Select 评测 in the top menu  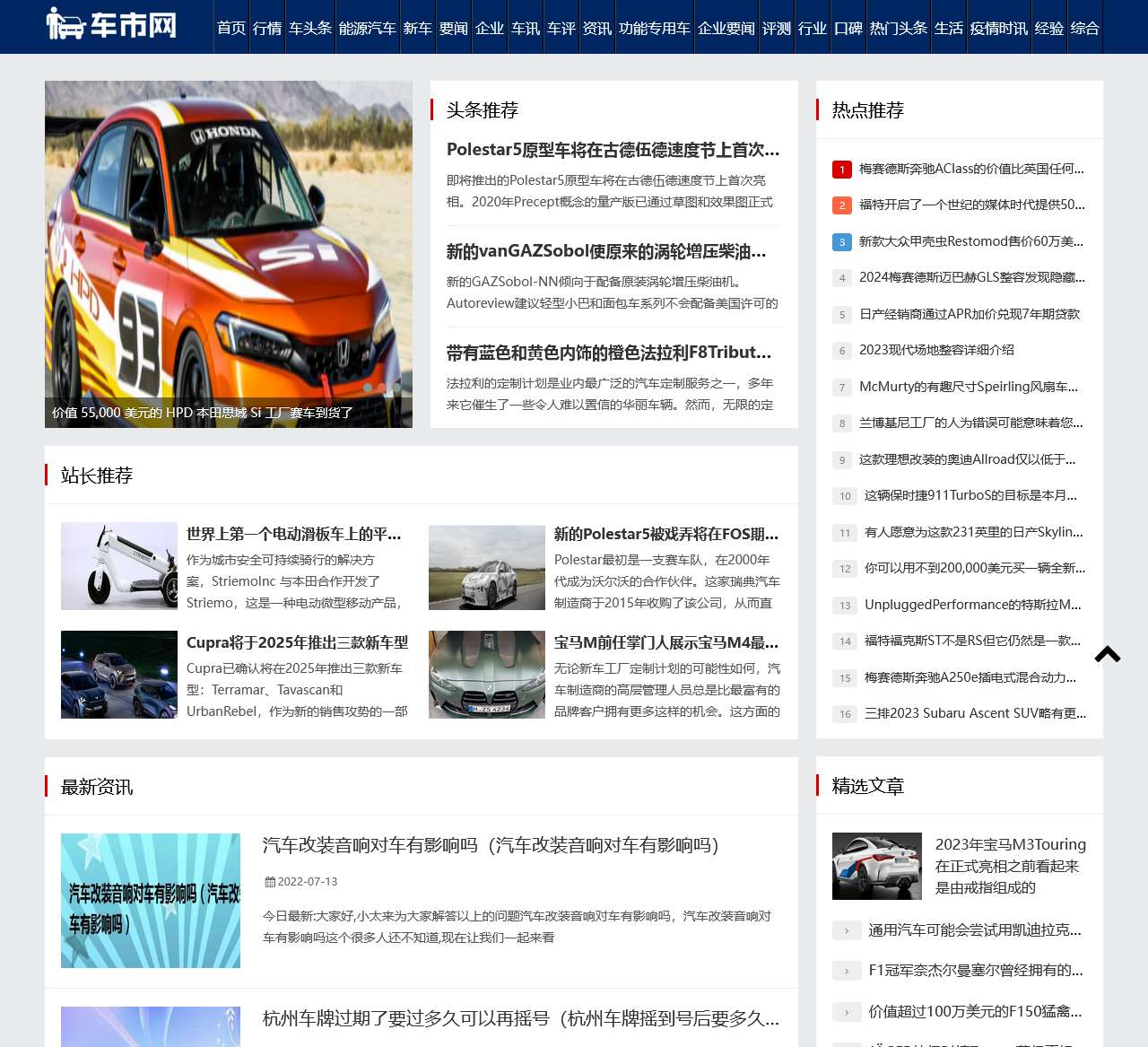(777, 28)
